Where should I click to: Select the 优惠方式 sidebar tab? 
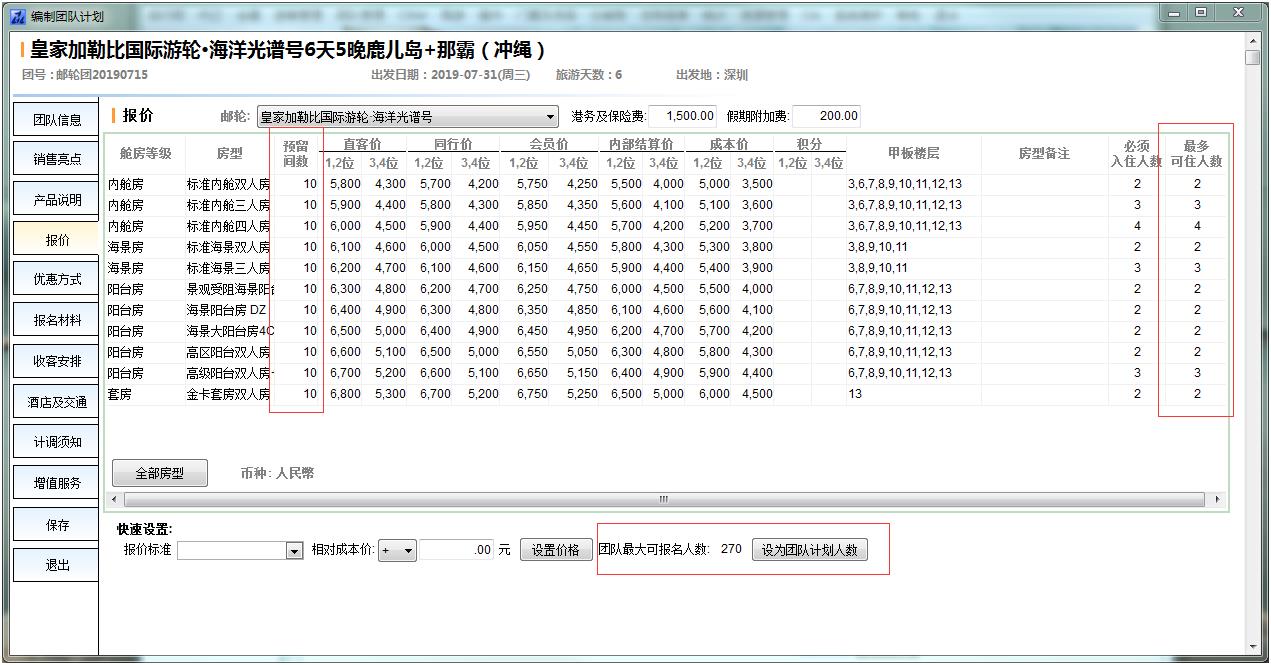[57, 280]
